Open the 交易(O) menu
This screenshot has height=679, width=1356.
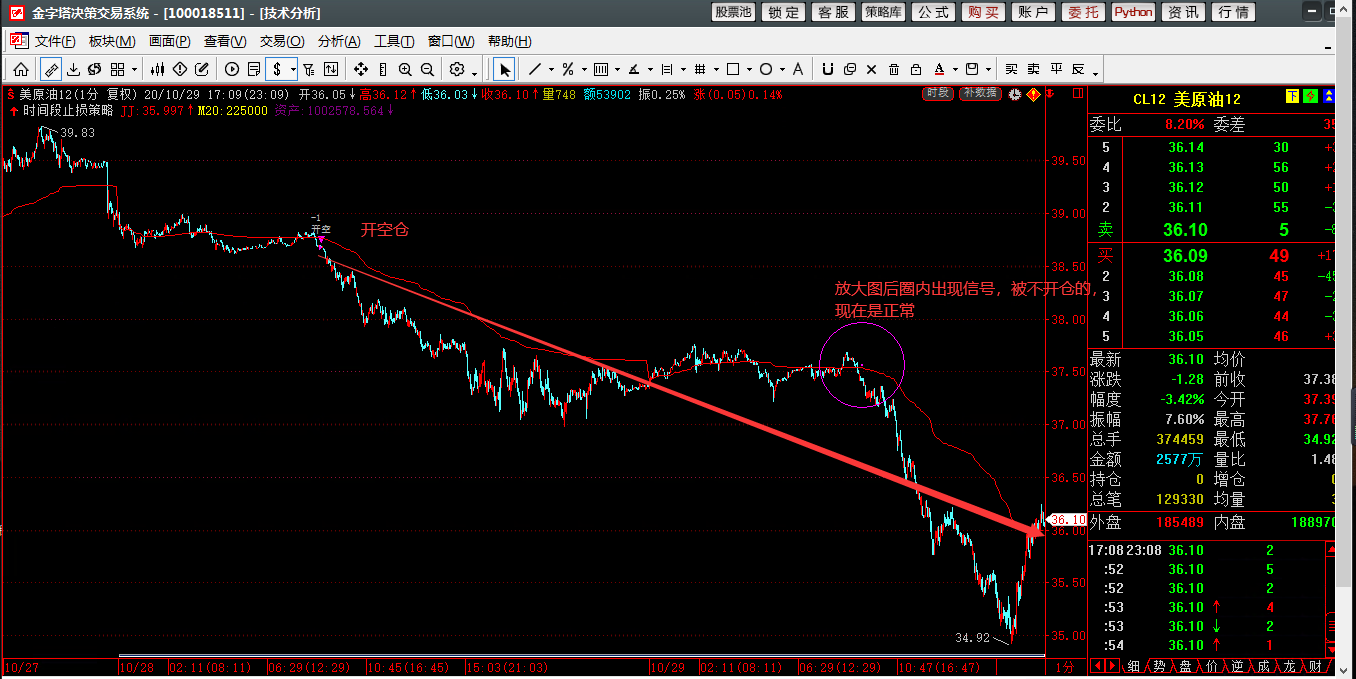[281, 41]
